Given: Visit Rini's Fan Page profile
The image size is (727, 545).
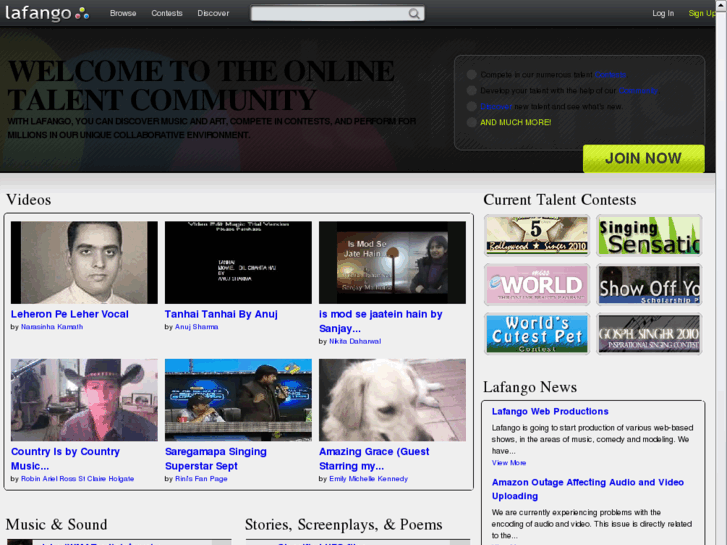Looking at the screenshot, I should 201,479.
